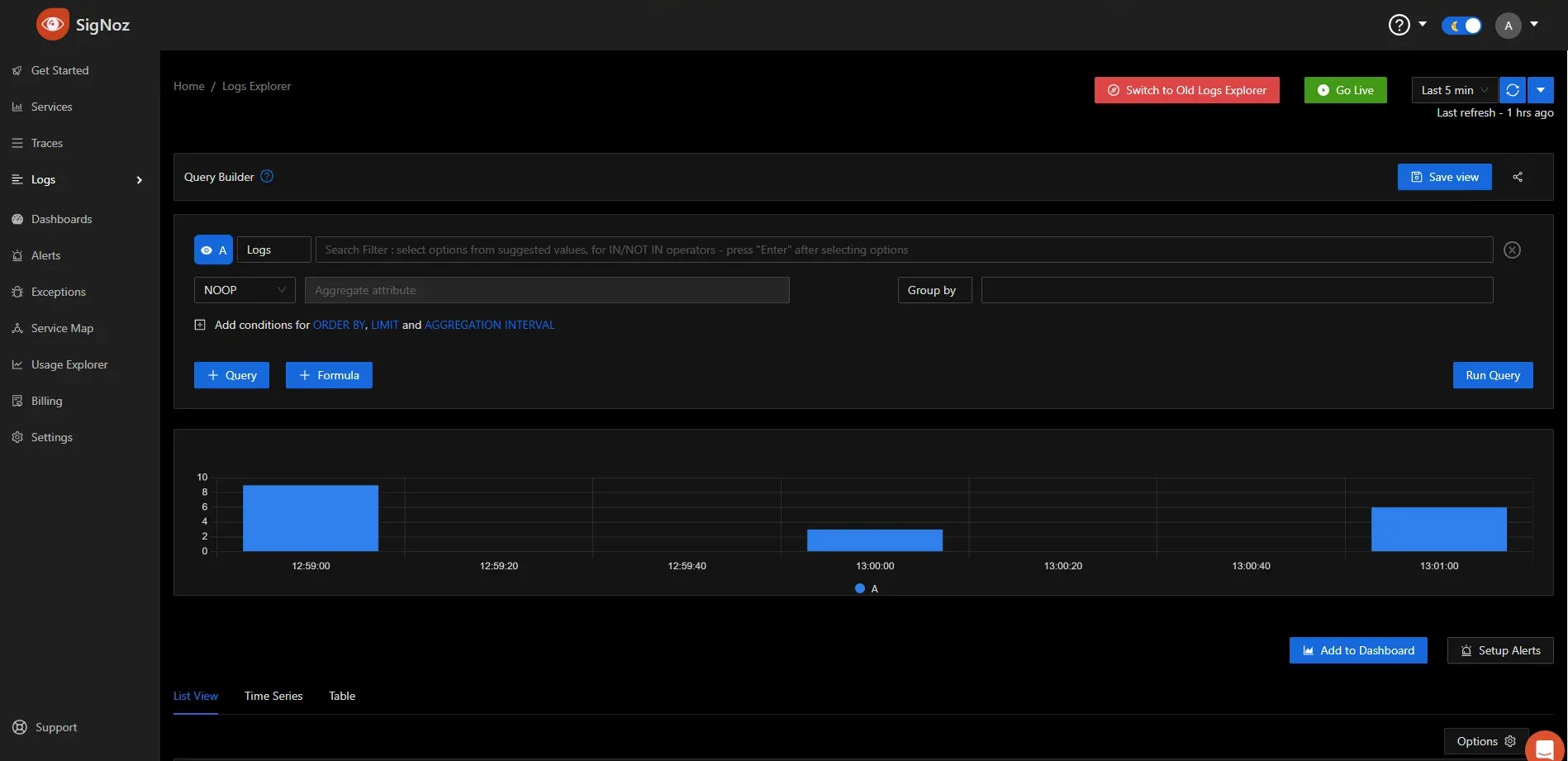Viewport: 1568px width, 761px height.
Task: Open the help question-mark menu
Action: (x=1399, y=25)
